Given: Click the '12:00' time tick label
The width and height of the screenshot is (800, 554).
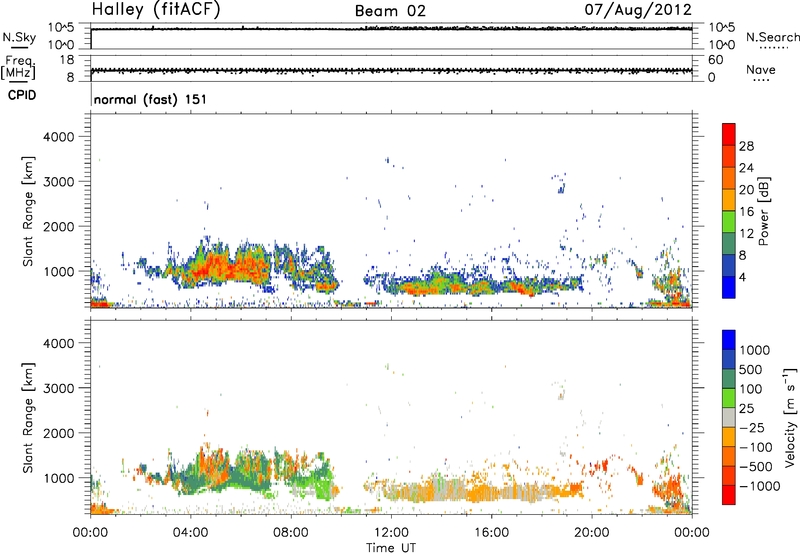Looking at the screenshot, I should pyautogui.click(x=391, y=533).
